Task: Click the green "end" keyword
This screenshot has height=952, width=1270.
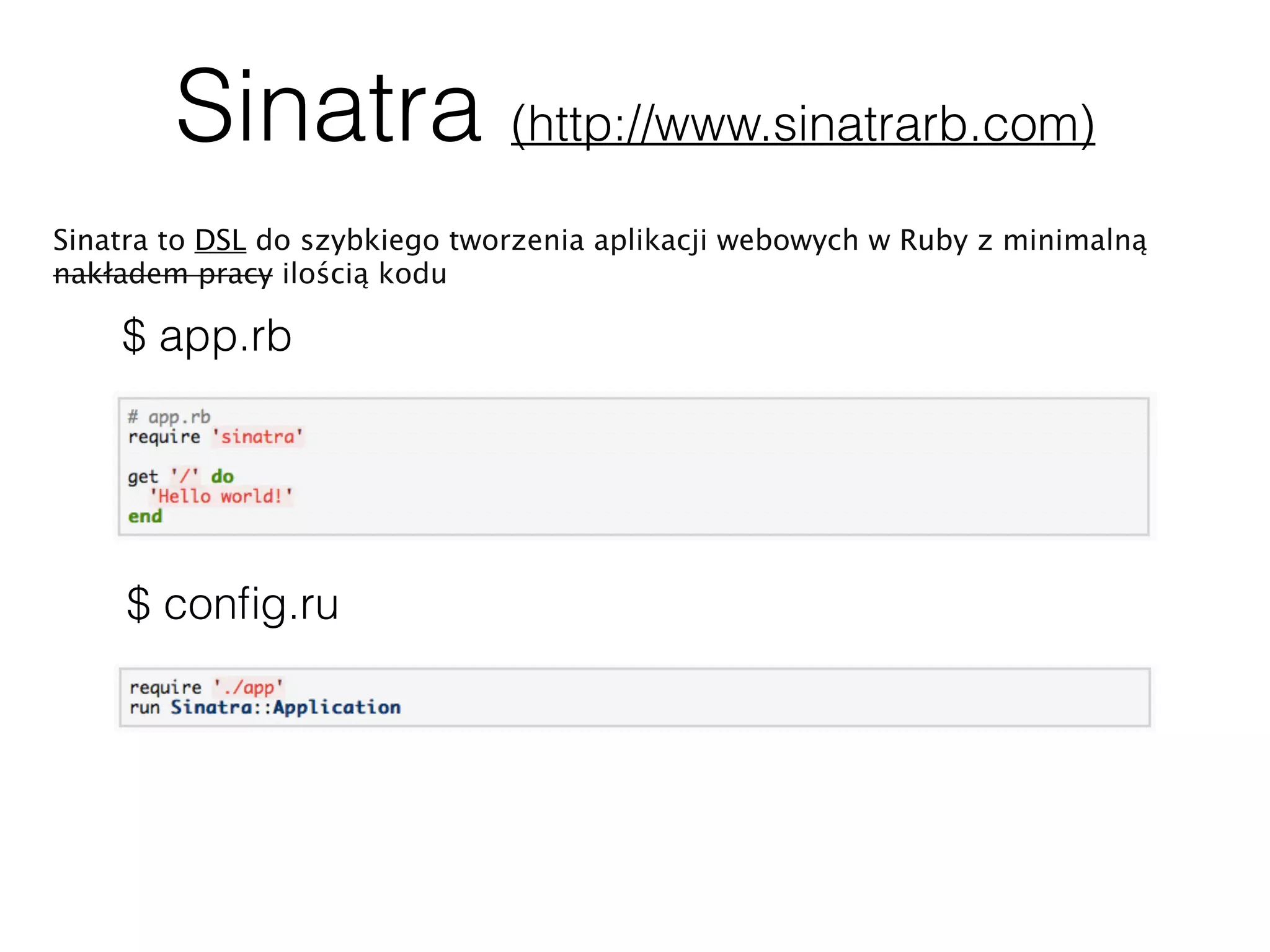Action: coord(145,516)
